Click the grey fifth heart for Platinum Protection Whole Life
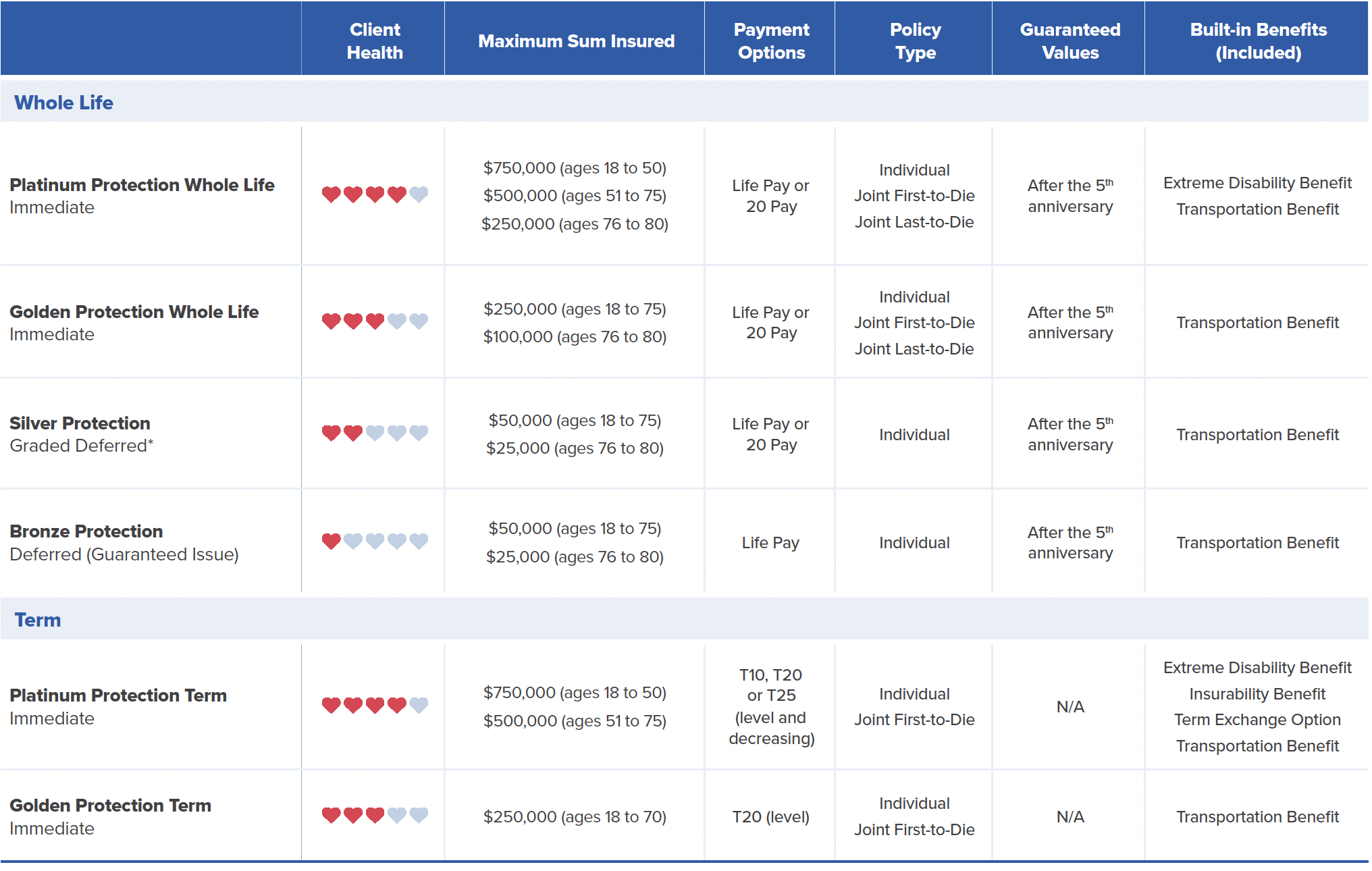The height and width of the screenshot is (871, 1372). click(419, 194)
